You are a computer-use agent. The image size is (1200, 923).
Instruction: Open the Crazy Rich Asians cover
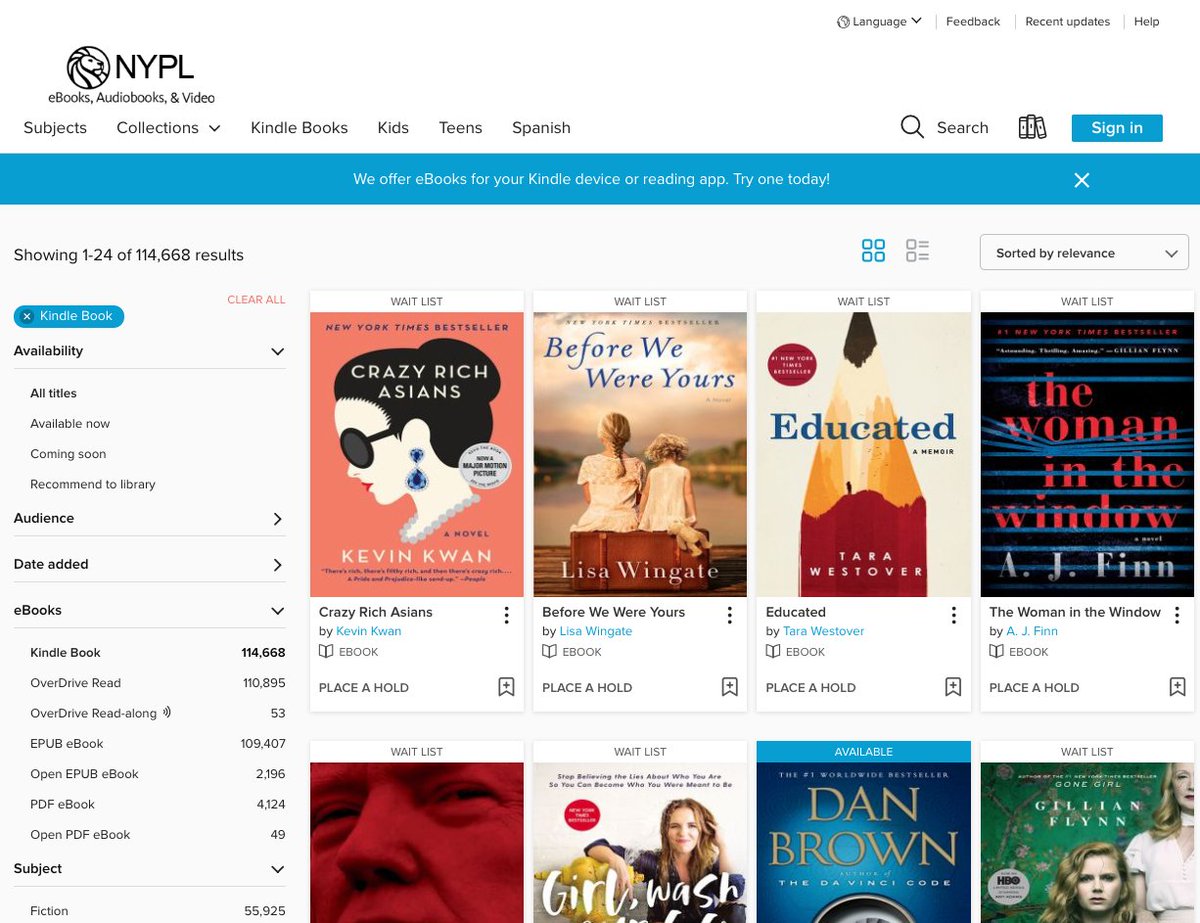[x=417, y=455]
